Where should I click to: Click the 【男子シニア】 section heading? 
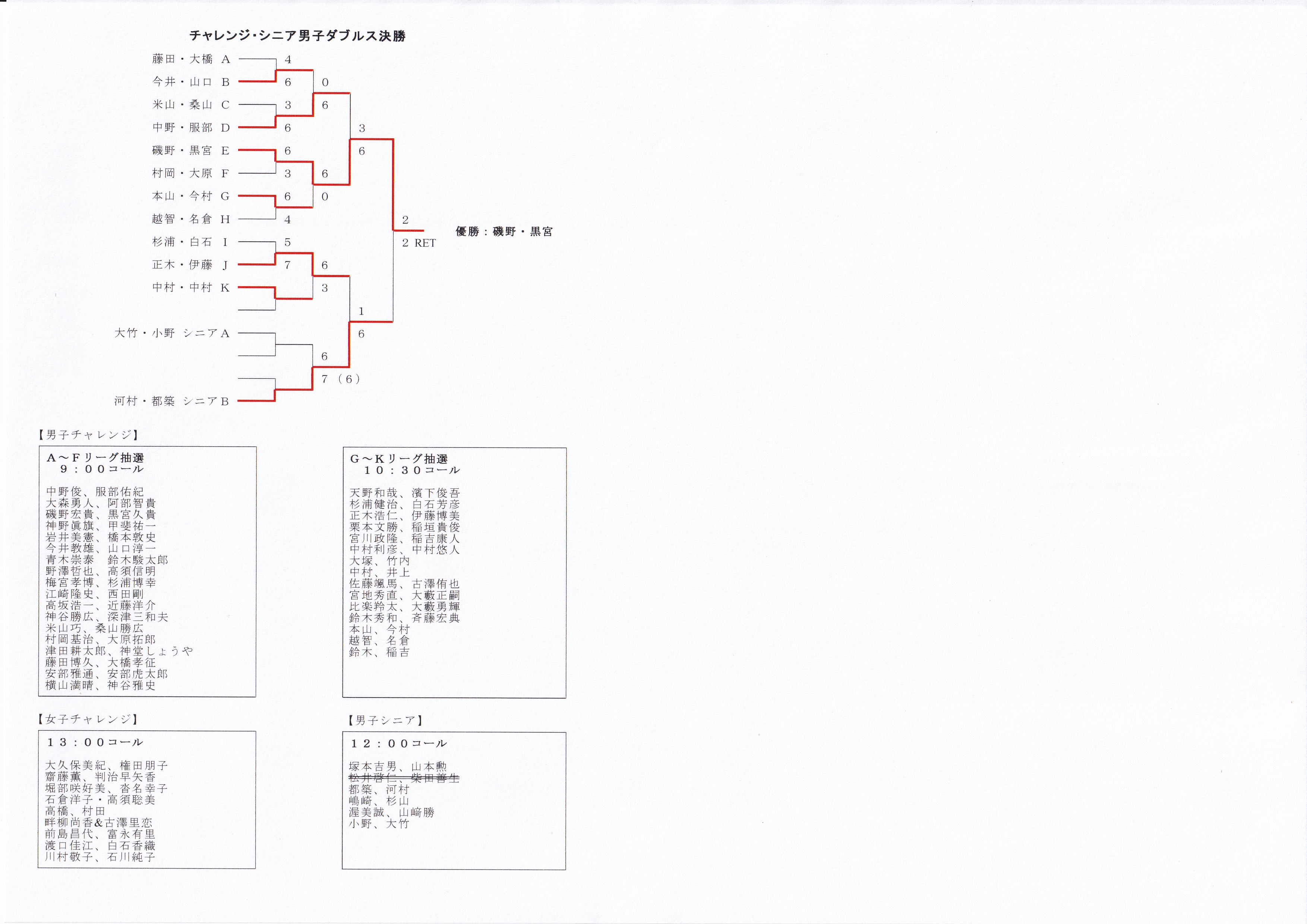point(385,720)
